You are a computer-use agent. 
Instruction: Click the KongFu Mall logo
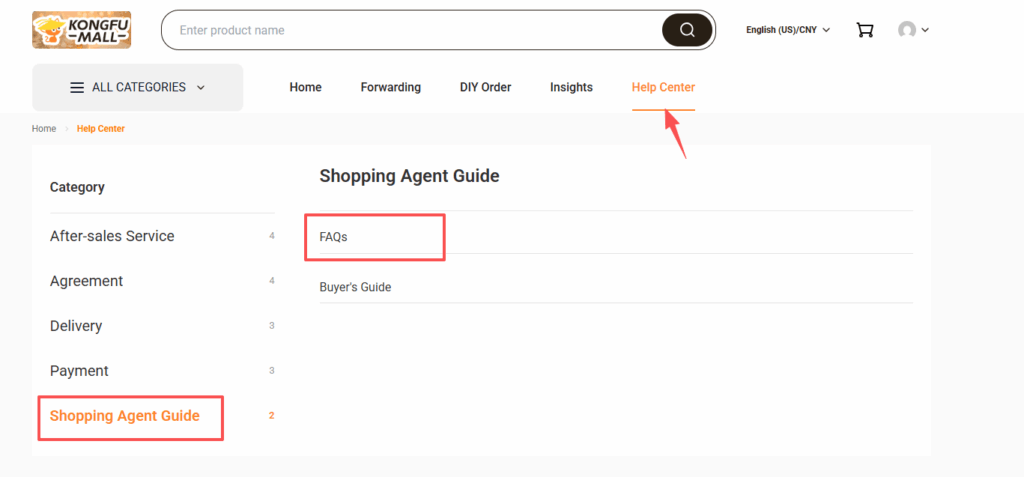[81, 30]
